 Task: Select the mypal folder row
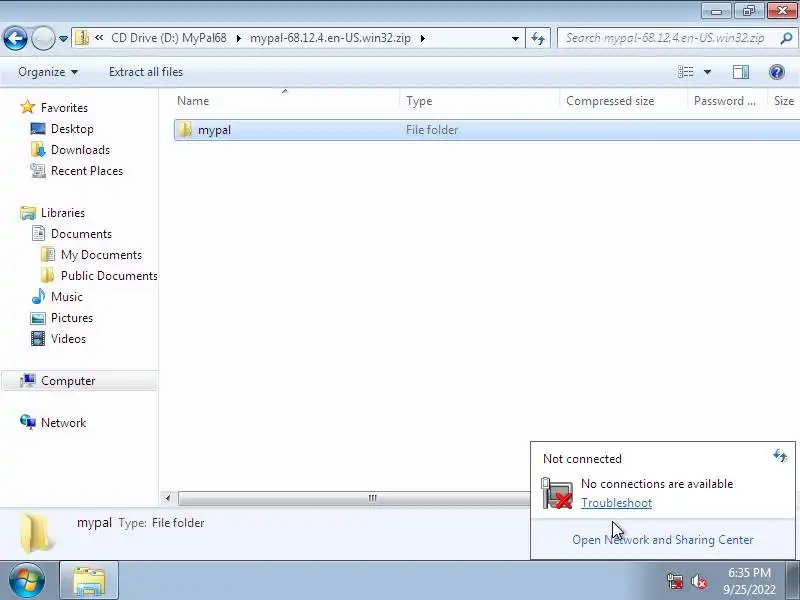coord(487,130)
